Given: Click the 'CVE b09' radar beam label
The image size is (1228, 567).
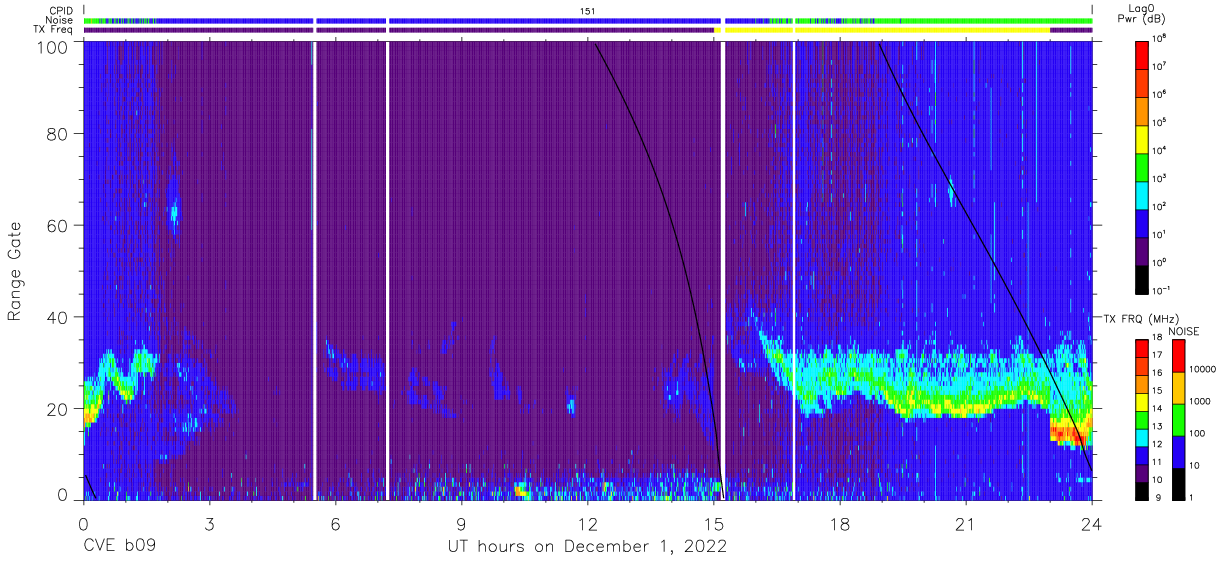Looking at the screenshot, I should (x=119, y=547).
